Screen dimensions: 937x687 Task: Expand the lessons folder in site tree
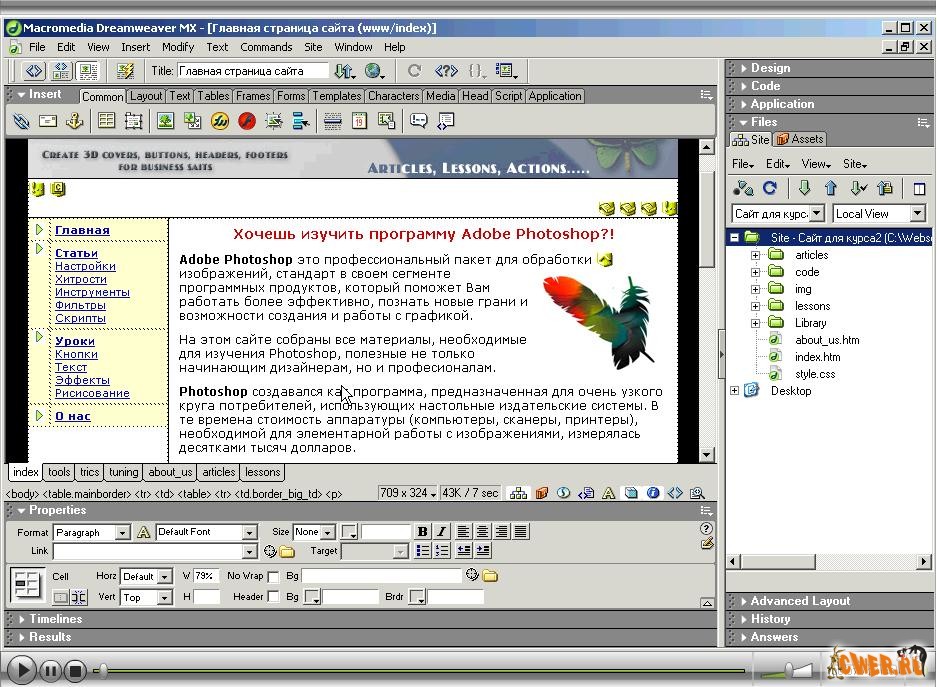[757, 306]
